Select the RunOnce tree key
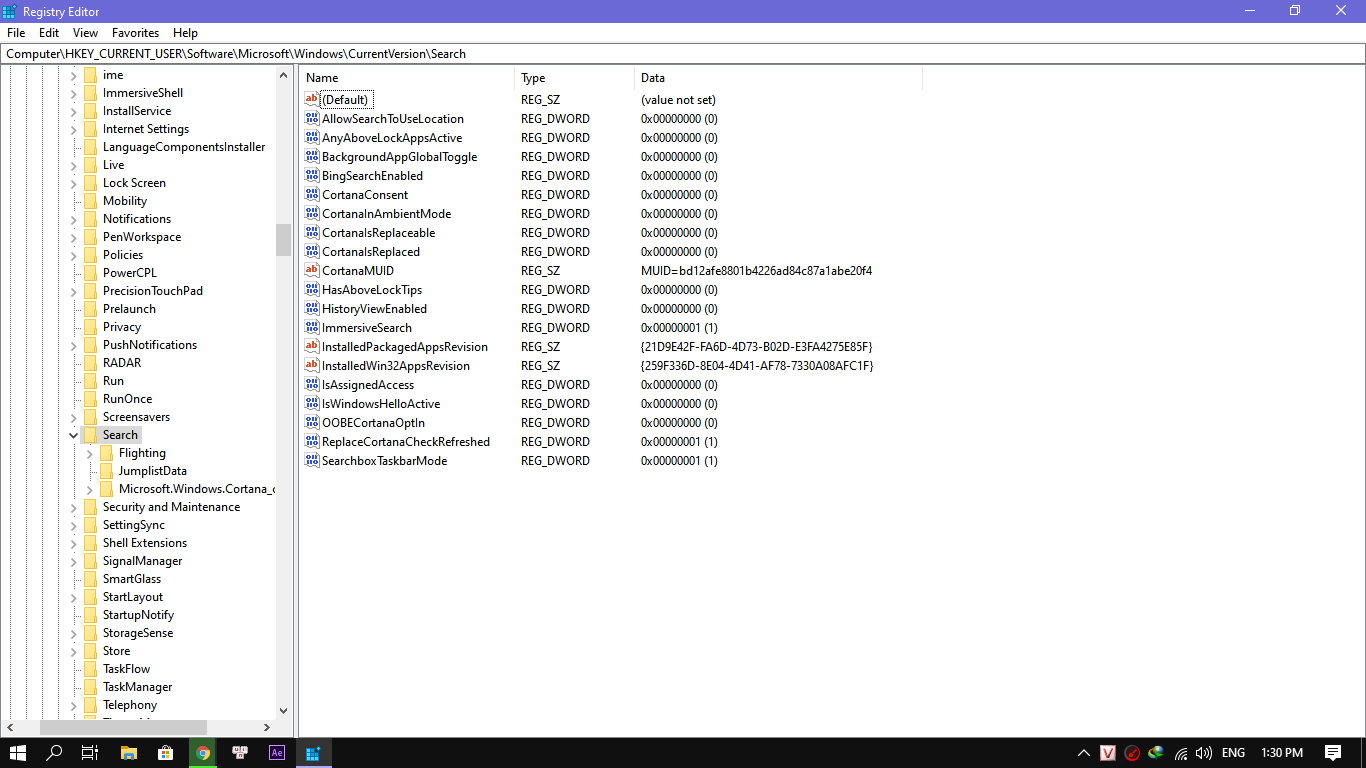 (x=128, y=399)
